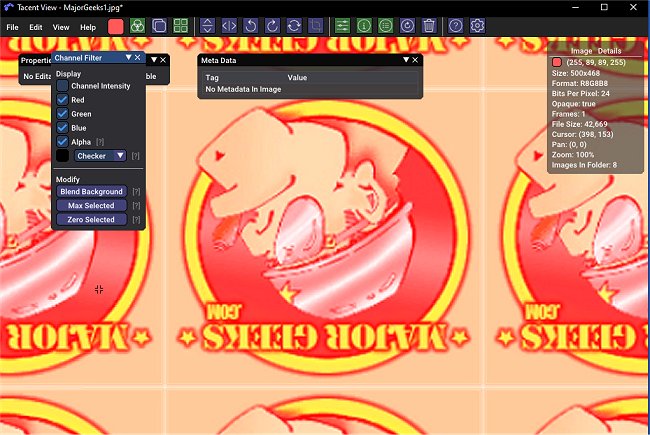Enable the Channel Intensity checkbox
The width and height of the screenshot is (650, 435).
62,86
